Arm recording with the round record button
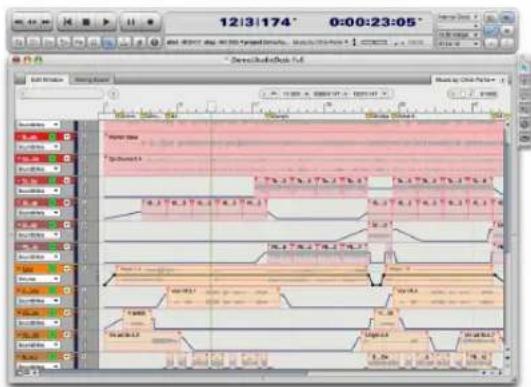Viewport: 531px width, 387px height. 150,22
